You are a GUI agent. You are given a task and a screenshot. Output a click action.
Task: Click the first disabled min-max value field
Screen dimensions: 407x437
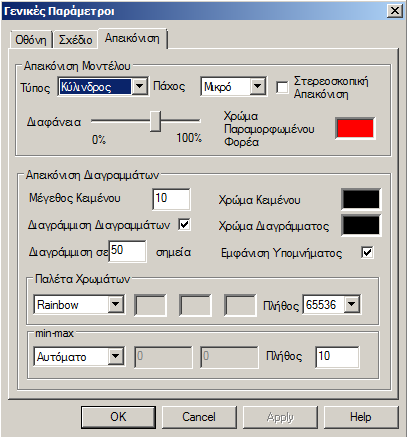(x=163, y=357)
